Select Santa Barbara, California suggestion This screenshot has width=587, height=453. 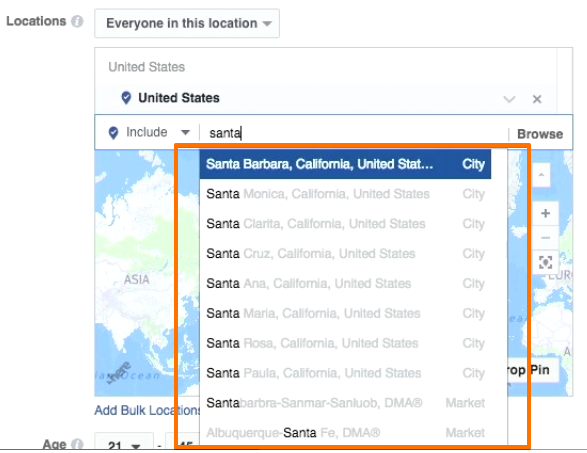(x=345, y=164)
